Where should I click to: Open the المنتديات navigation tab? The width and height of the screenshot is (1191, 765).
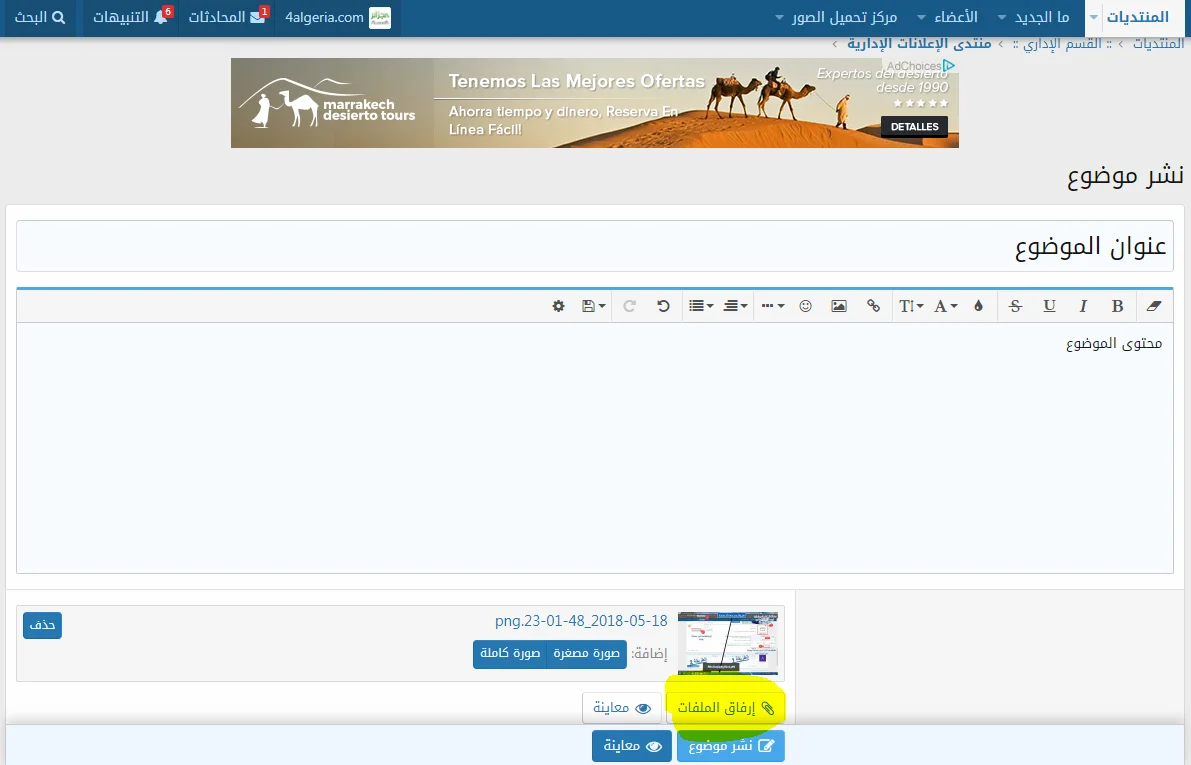click(1137, 18)
